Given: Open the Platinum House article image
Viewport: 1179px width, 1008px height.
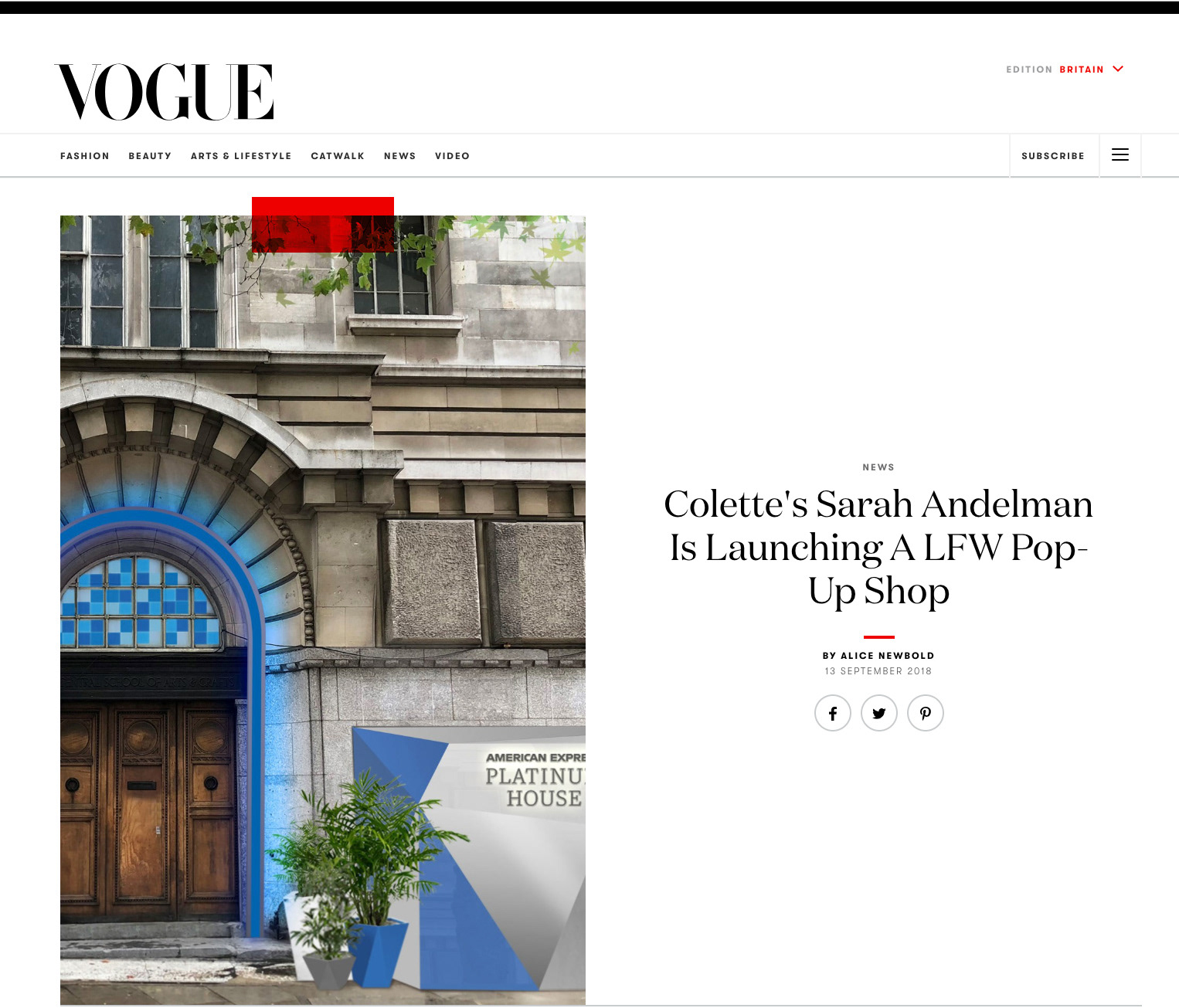Looking at the screenshot, I should tap(323, 610).
